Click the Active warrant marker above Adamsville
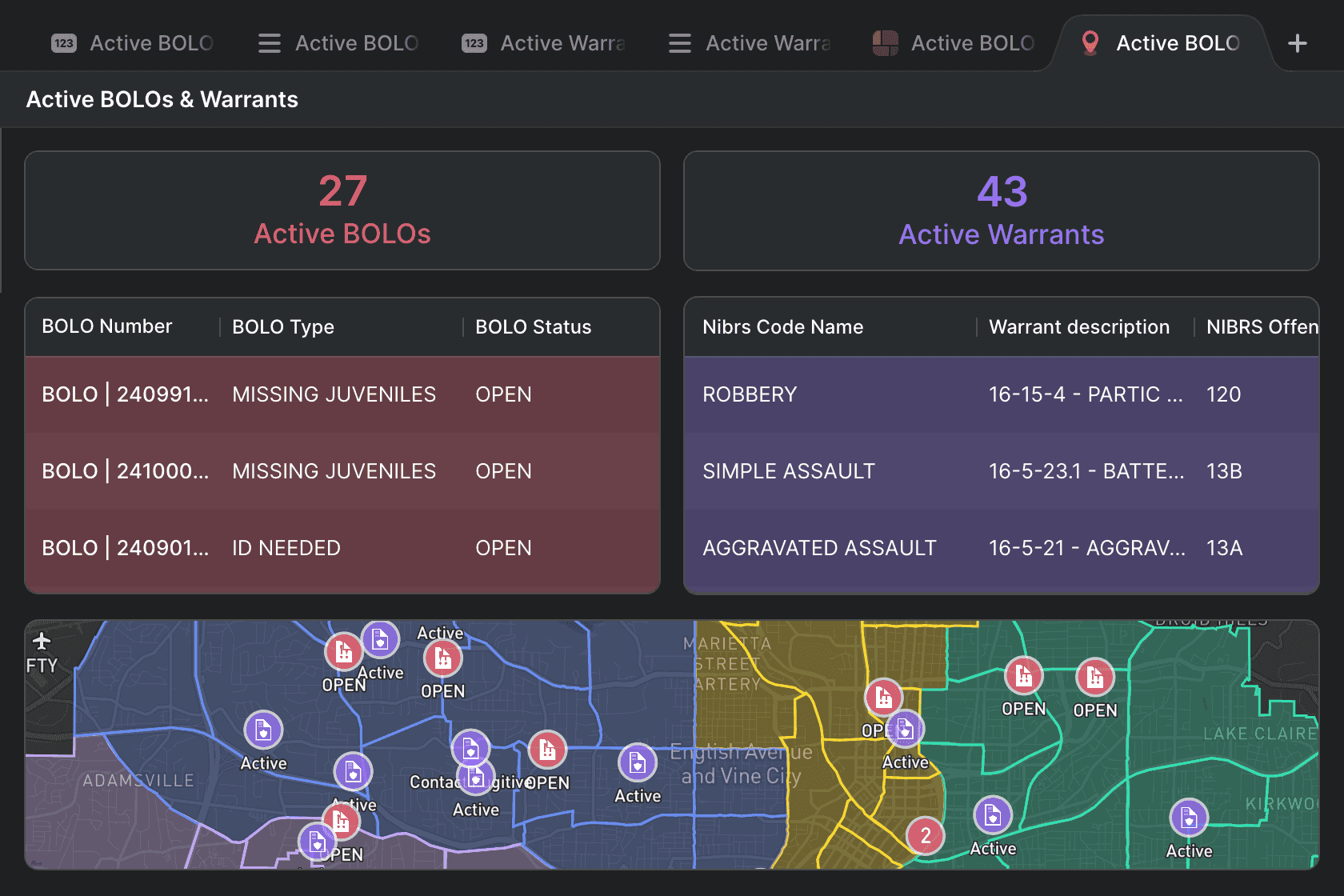The image size is (1344, 896). coord(263,730)
